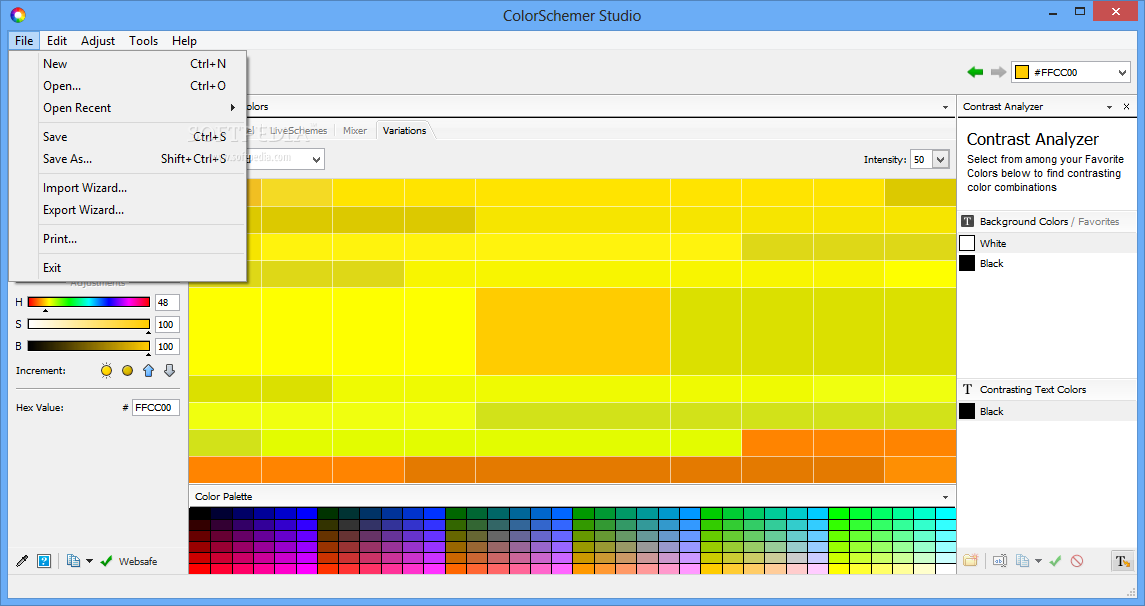Click the blue up arrow increment icon
This screenshot has width=1145, height=606.
[x=148, y=370]
